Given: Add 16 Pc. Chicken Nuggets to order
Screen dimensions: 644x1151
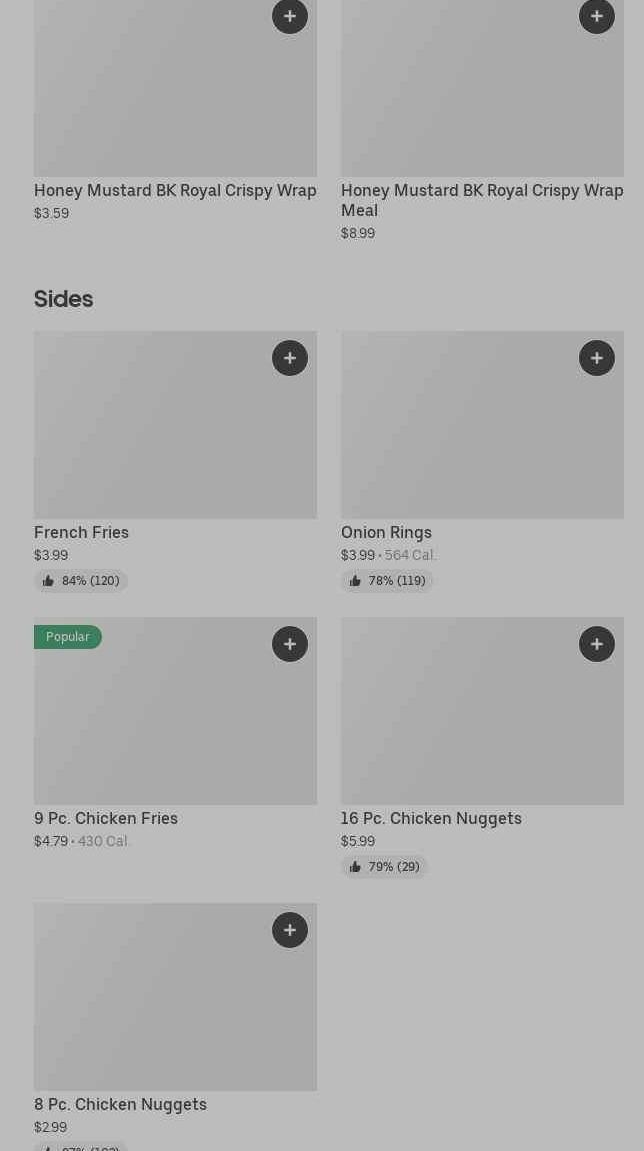Looking at the screenshot, I should pyautogui.click(x=597, y=644).
